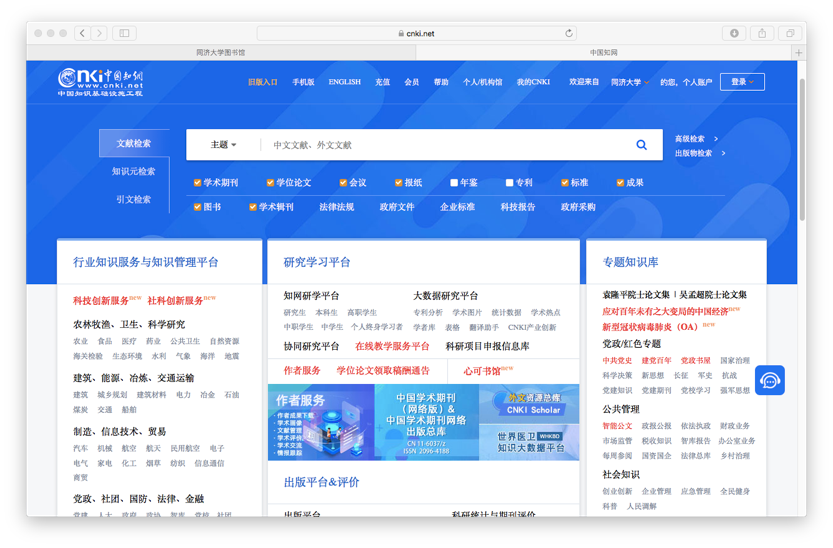Click the 旧版入口 link in header

[263, 82]
